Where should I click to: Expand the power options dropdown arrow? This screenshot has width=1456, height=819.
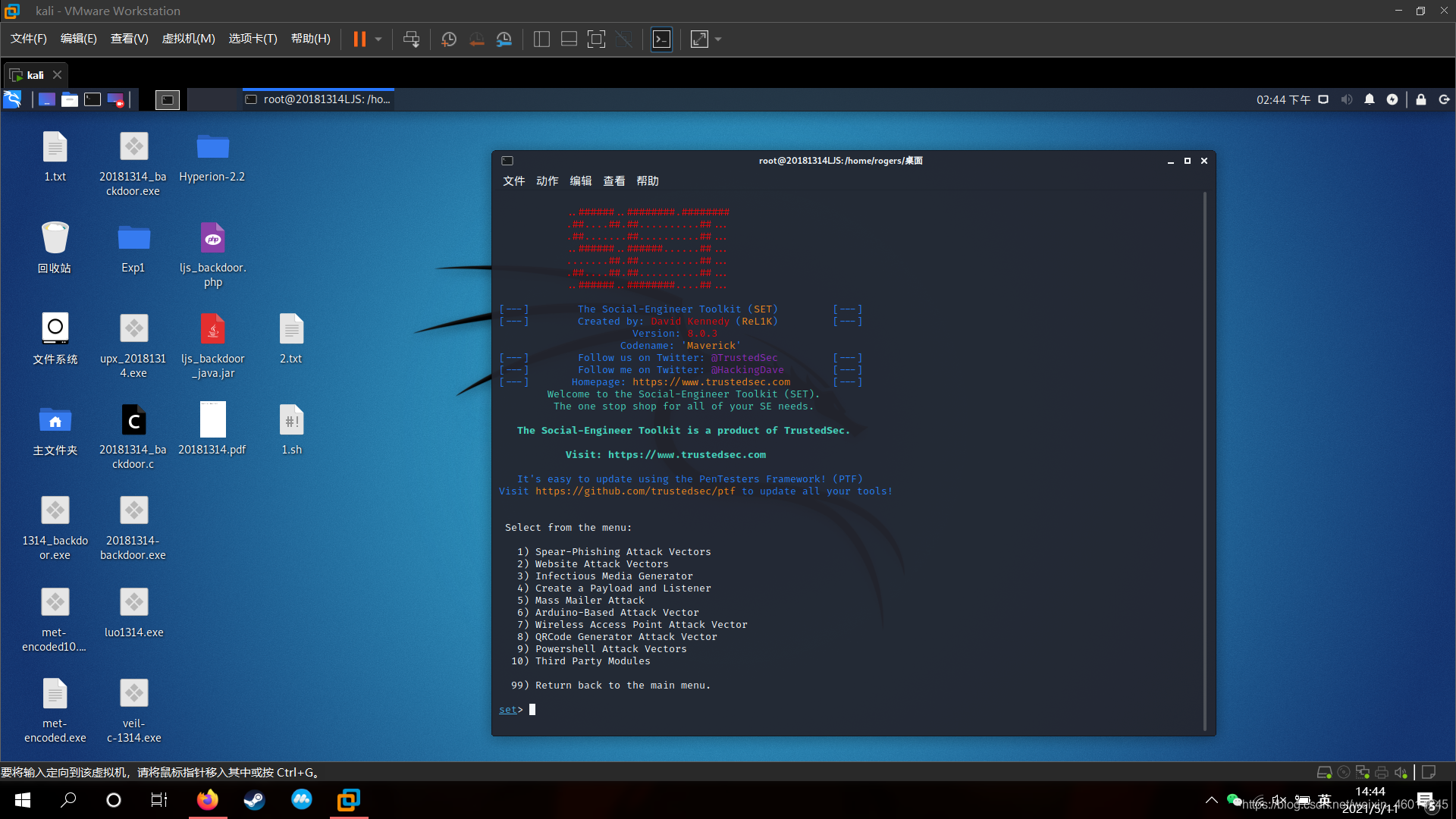(x=378, y=39)
